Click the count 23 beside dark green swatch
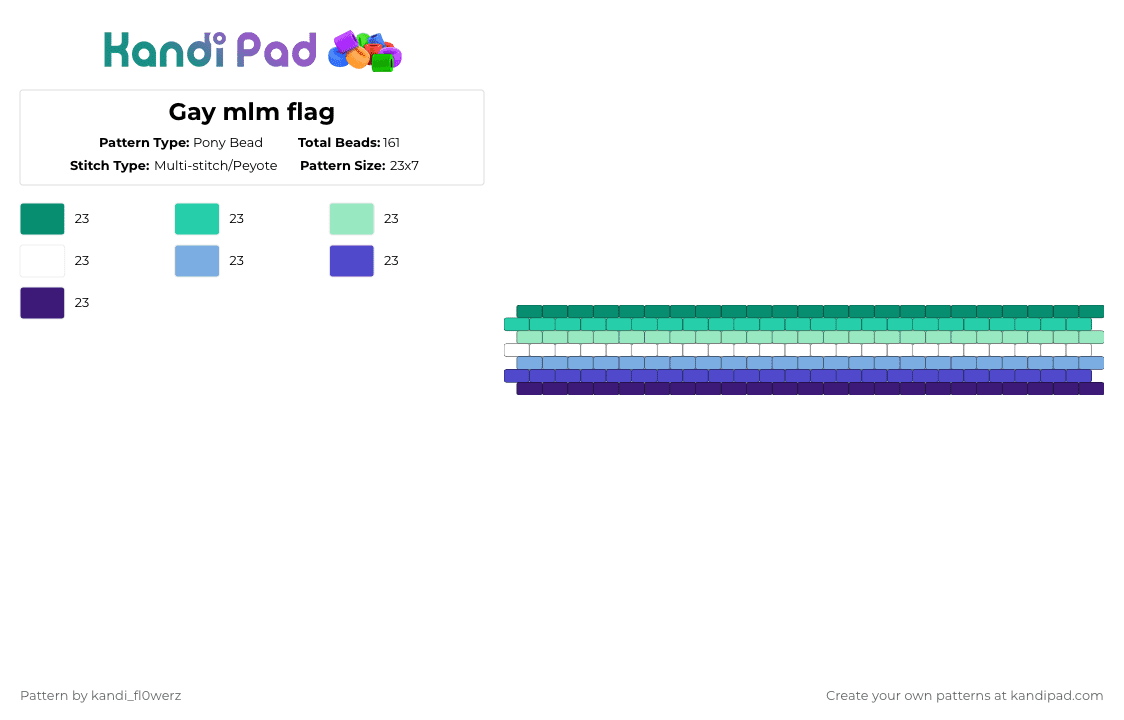The height and width of the screenshot is (720, 1124). pos(82,219)
